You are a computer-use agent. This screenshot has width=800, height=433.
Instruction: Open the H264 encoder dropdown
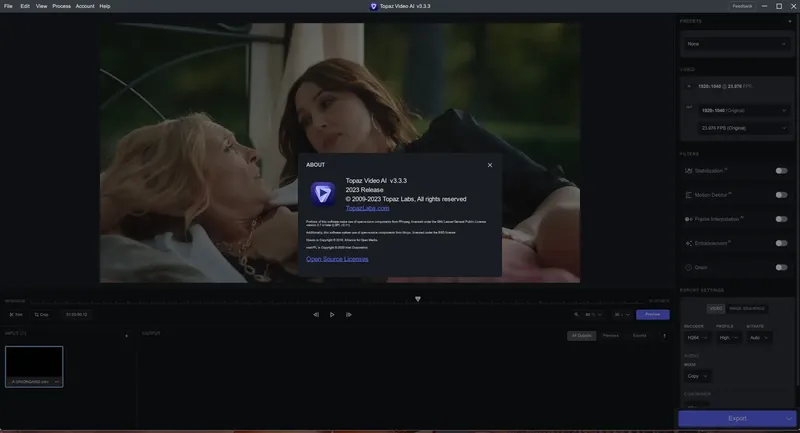(697, 338)
